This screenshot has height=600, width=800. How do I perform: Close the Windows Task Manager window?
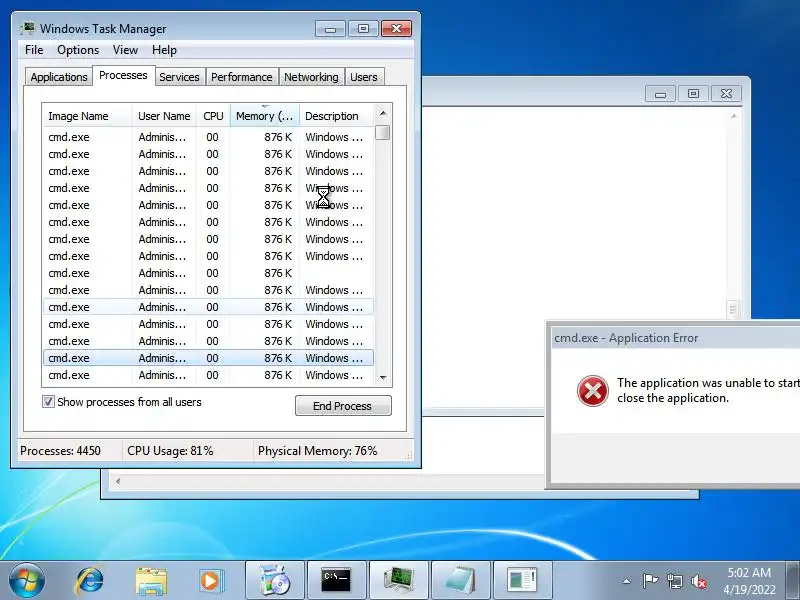pyautogui.click(x=396, y=29)
